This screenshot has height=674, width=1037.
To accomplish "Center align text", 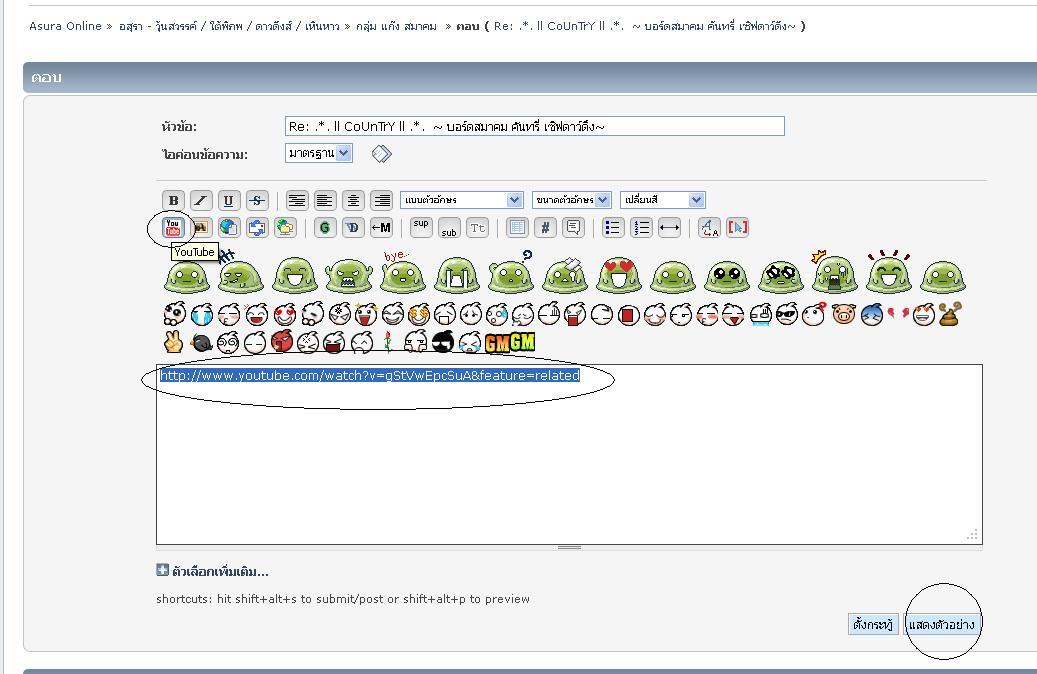I will point(353,200).
